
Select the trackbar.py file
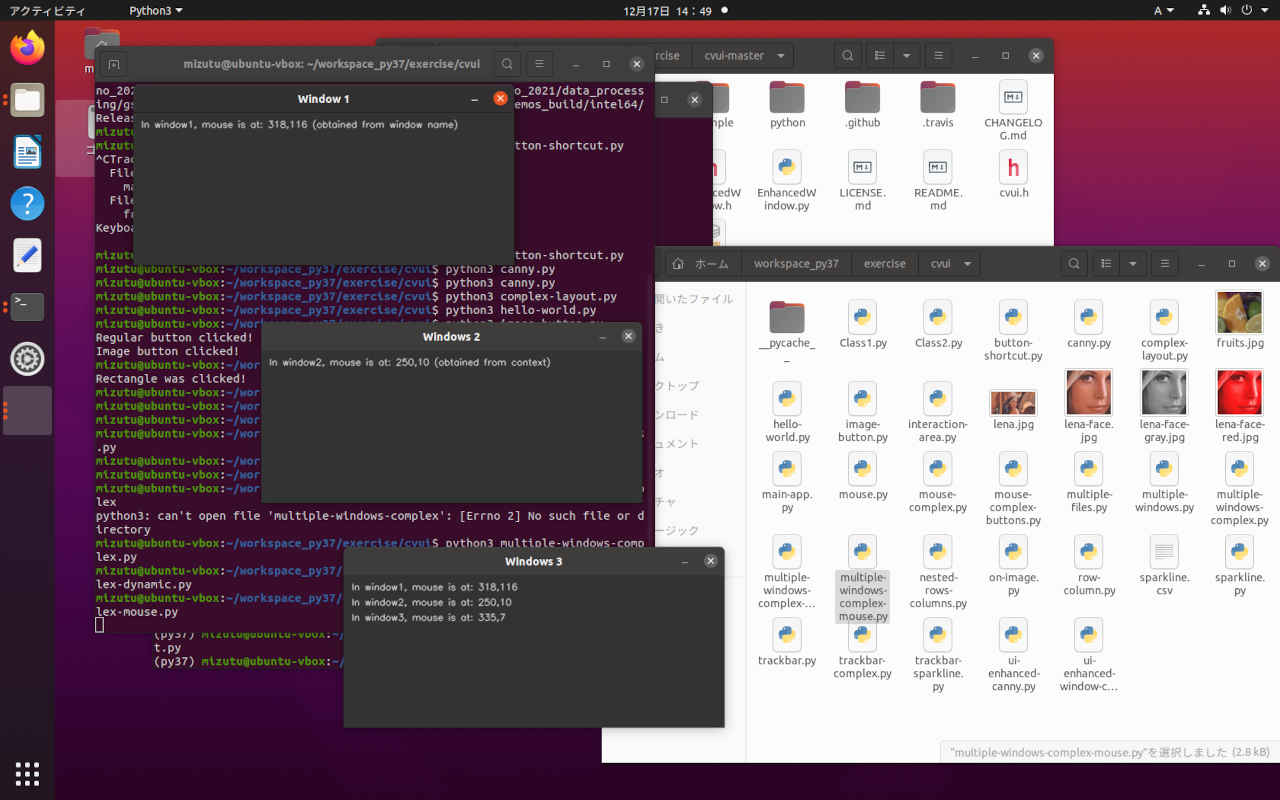click(x=787, y=643)
